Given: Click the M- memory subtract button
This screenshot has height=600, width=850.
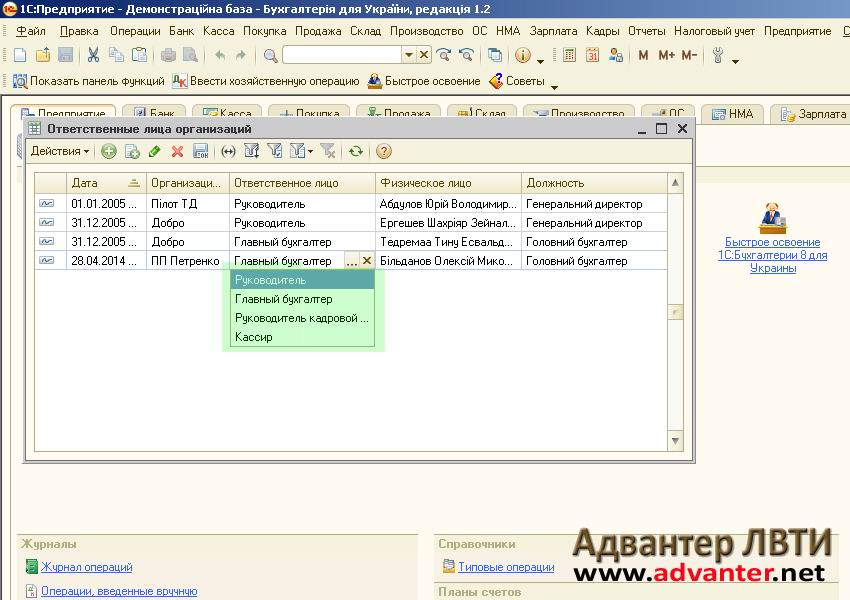Looking at the screenshot, I should 689,55.
